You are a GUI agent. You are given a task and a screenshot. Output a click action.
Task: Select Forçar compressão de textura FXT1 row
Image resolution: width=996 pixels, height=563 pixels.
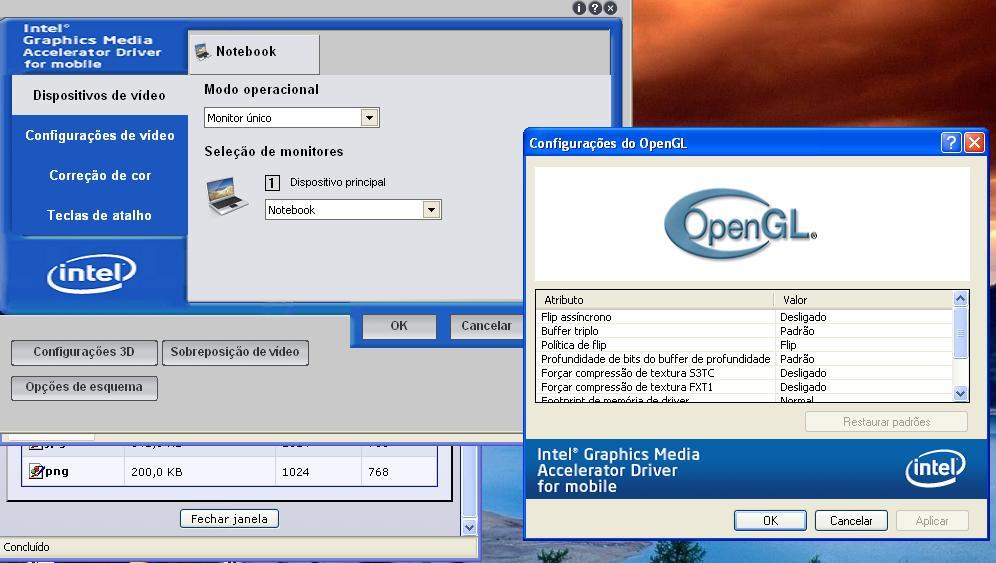(x=745, y=387)
